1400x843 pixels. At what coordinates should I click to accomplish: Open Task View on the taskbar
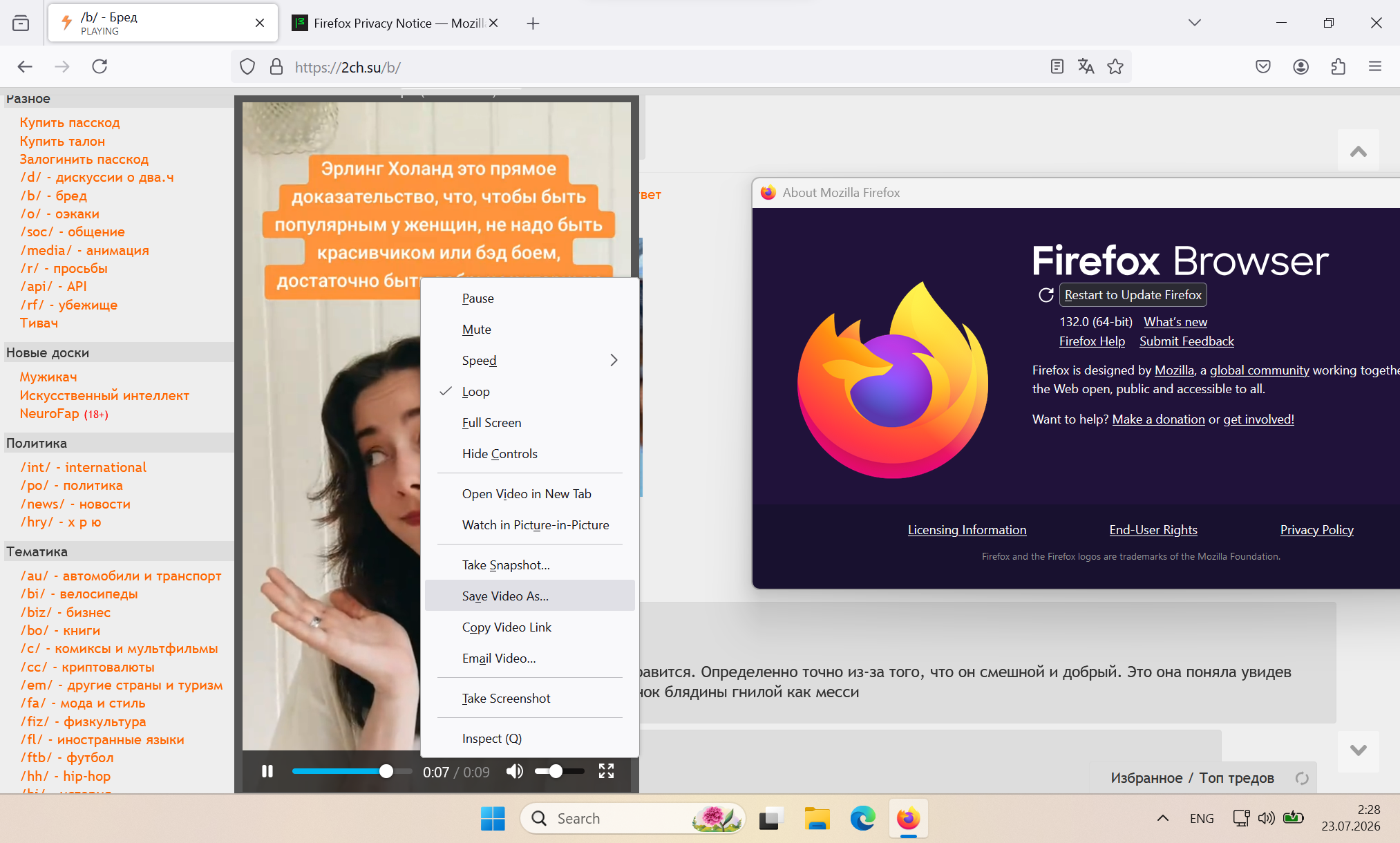pos(770,819)
